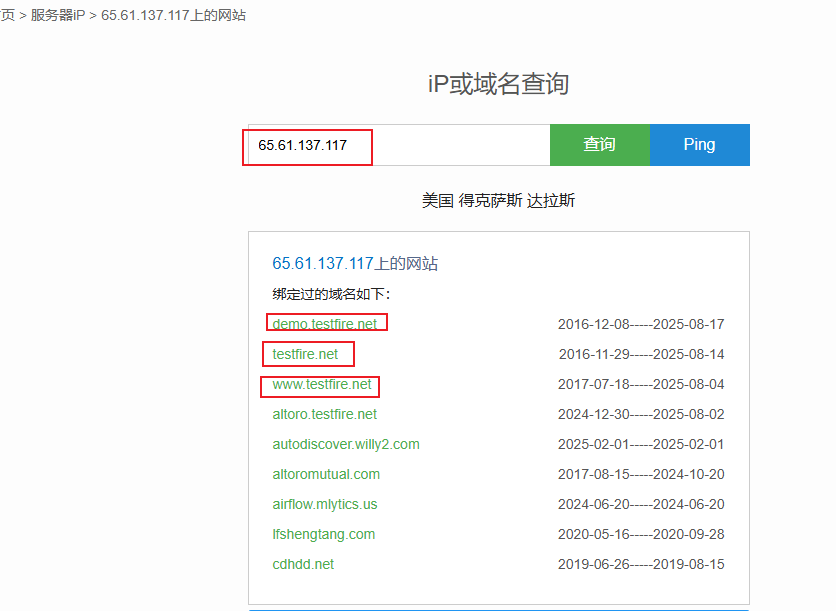Open the testfire.net domain link
Image resolution: width=836 pixels, height=611 pixels.
pos(305,354)
